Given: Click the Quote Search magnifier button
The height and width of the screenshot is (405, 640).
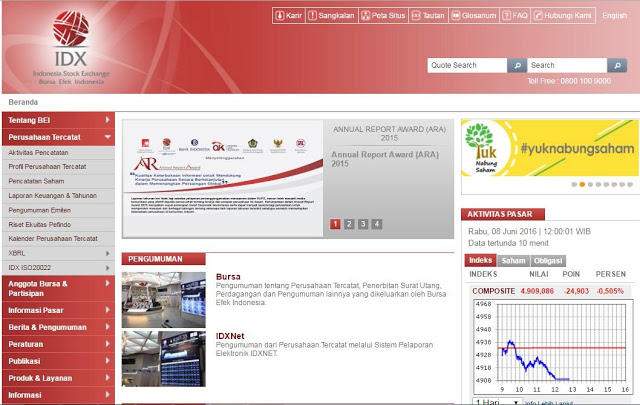Looking at the screenshot, I should tap(517, 65).
